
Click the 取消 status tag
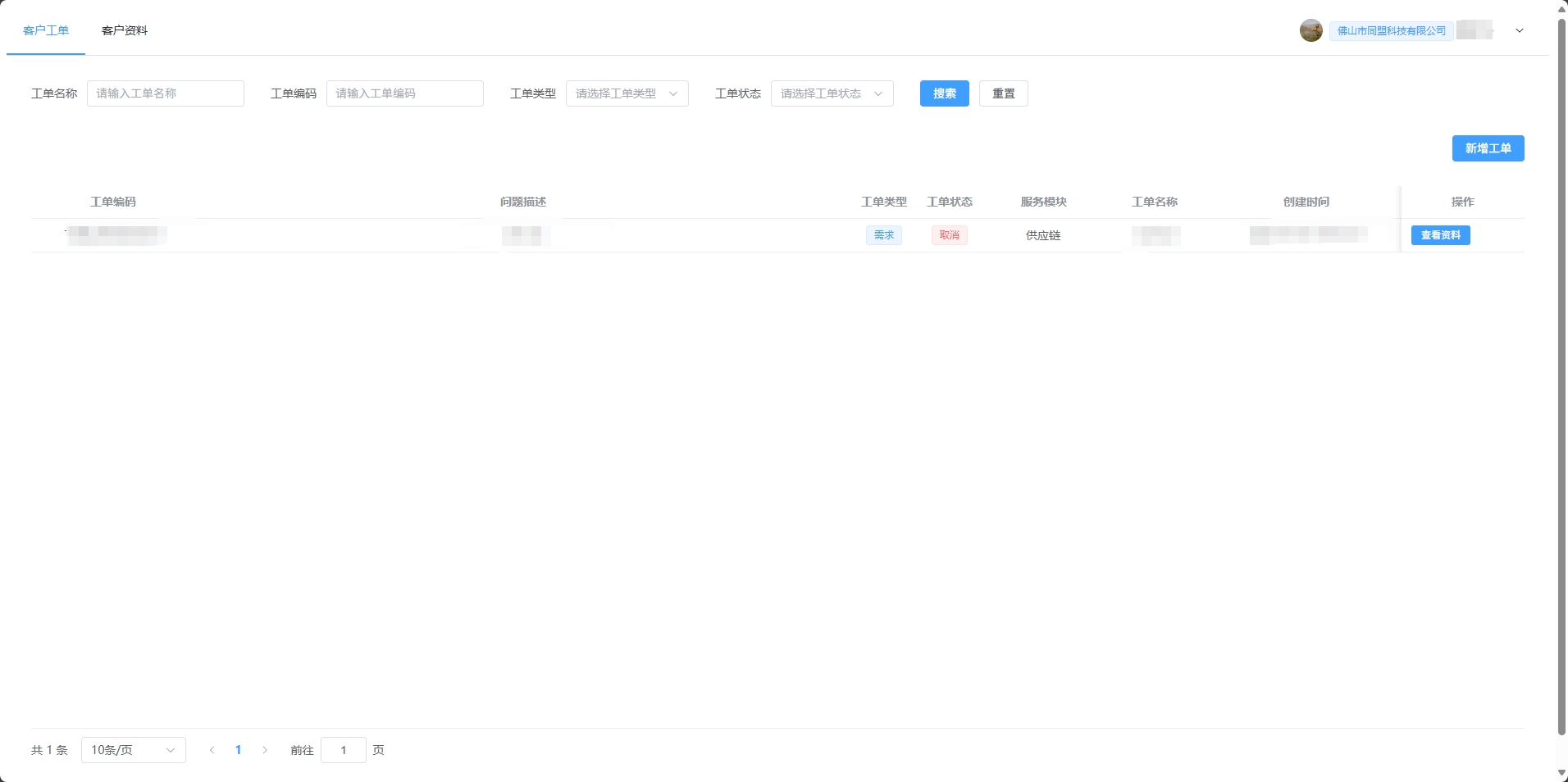pos(948,235)
